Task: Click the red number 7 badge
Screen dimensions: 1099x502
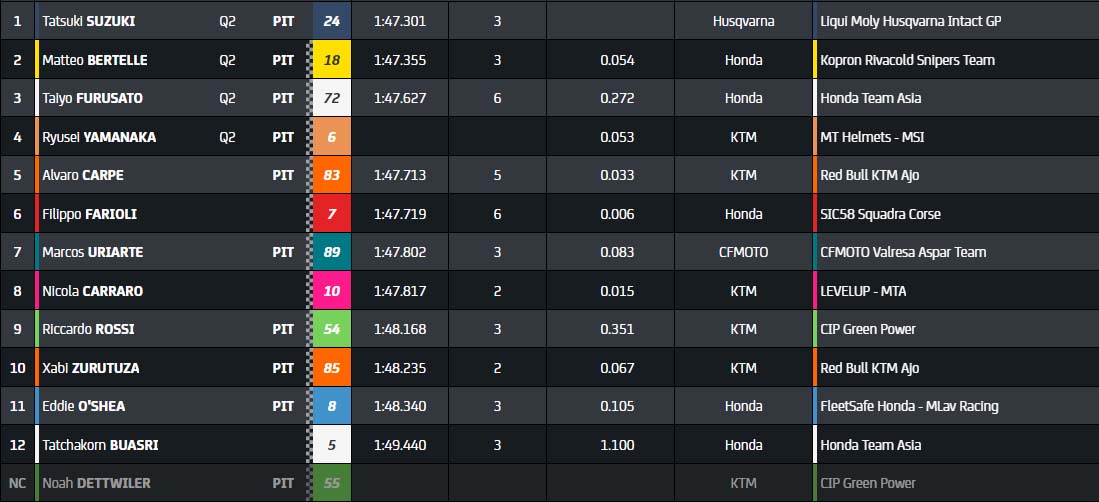Action: pyautogui.click(x=331, y=214)
